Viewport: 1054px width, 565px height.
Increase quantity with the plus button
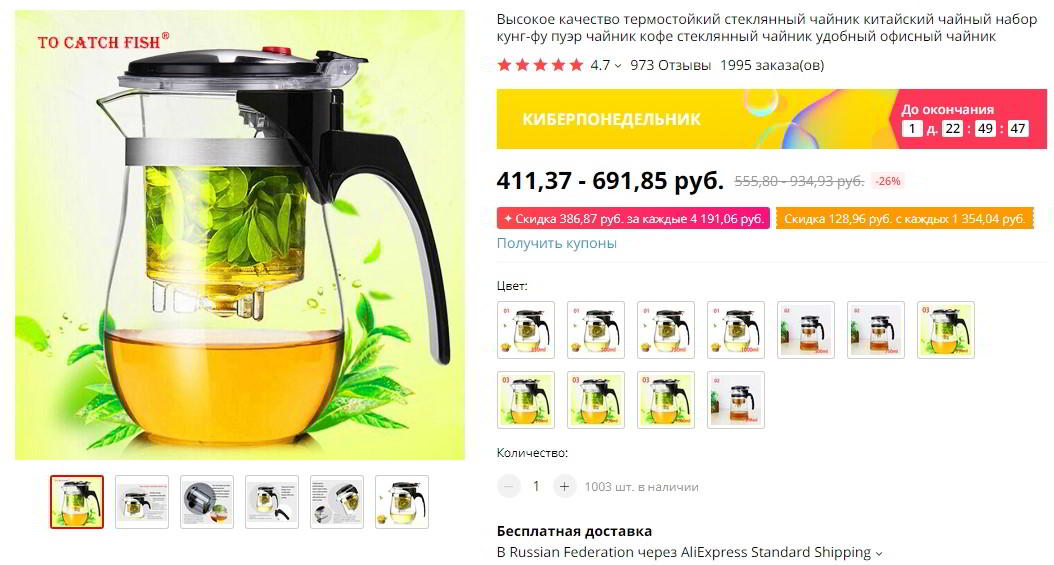click(565, 486)
